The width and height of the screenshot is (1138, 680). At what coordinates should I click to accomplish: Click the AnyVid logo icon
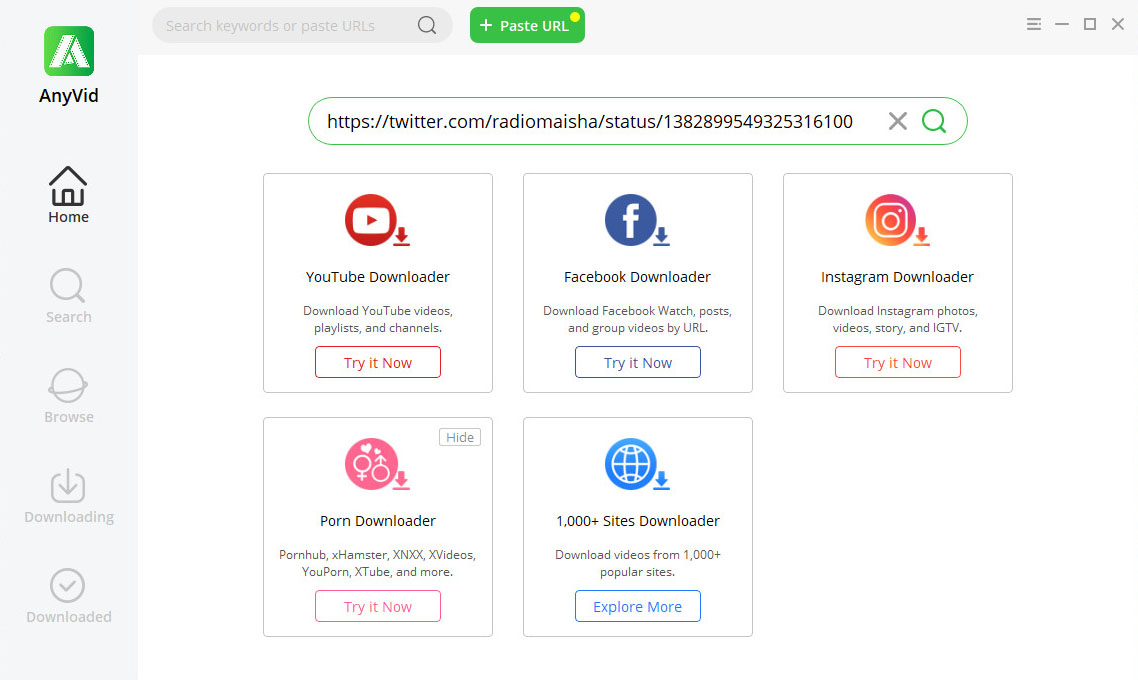pyautogui.click(x=69, y=52)
